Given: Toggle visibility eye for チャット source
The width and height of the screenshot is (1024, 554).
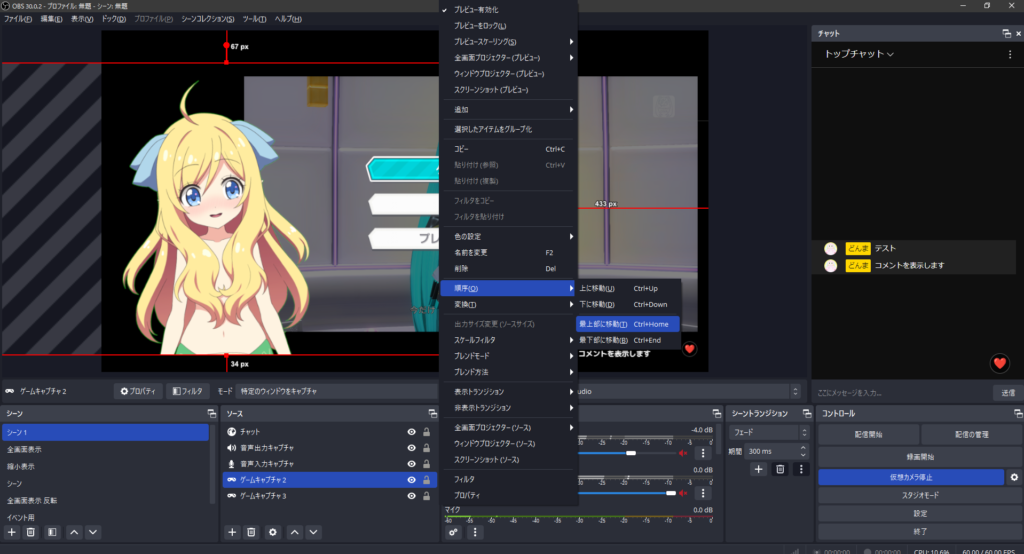Looking at the screenshot, I should click(x=411, y=432).
